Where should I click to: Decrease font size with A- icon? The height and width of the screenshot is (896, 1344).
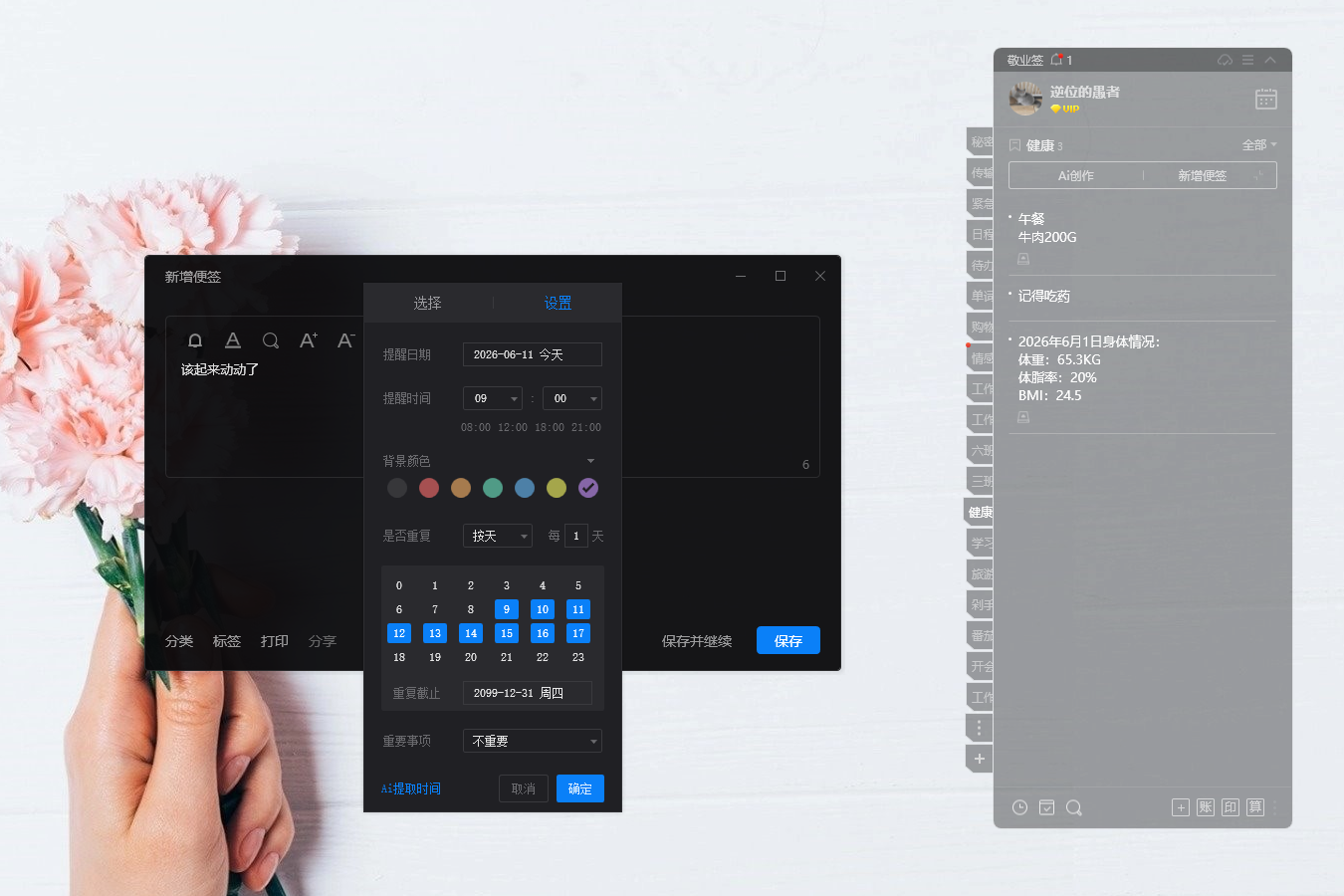click(346, 340)
